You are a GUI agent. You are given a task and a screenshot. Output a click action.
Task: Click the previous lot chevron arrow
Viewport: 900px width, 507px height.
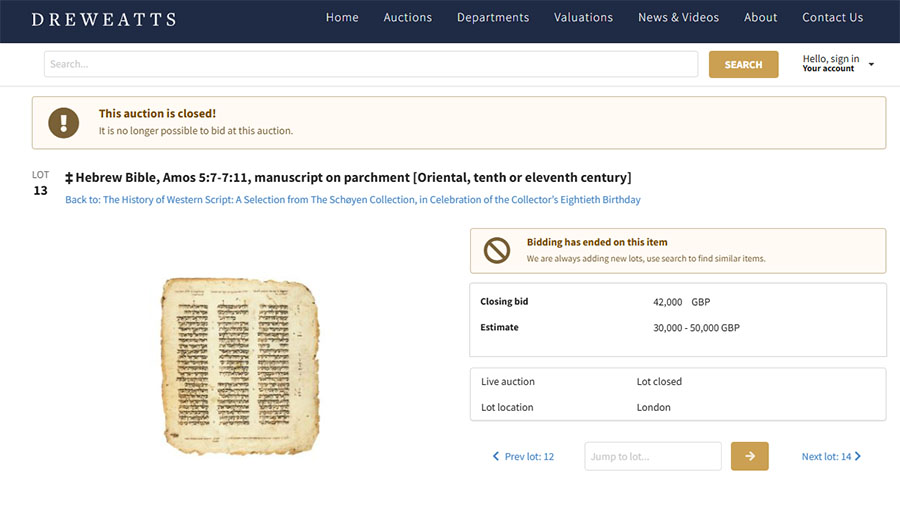point(496,457)
